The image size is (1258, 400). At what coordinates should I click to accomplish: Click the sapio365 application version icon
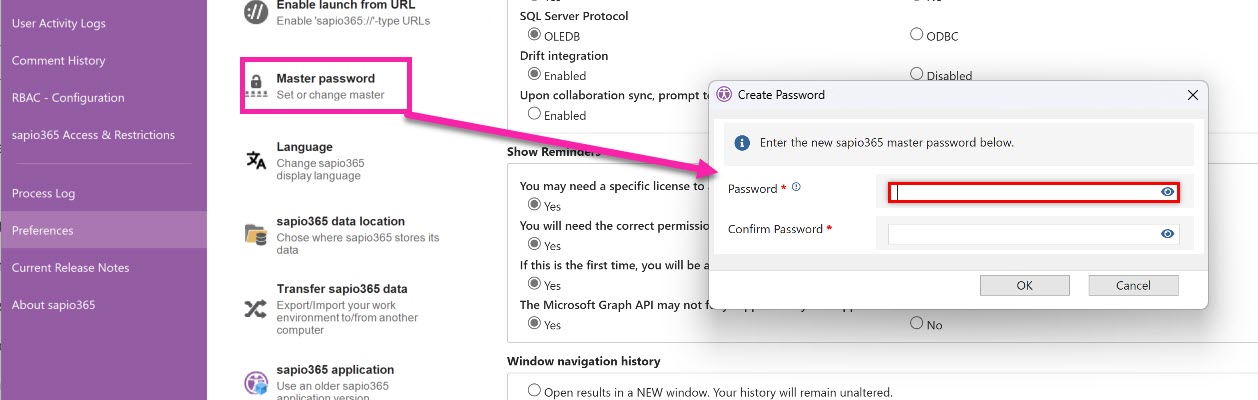pyautogui.click(x=256, y=383)
